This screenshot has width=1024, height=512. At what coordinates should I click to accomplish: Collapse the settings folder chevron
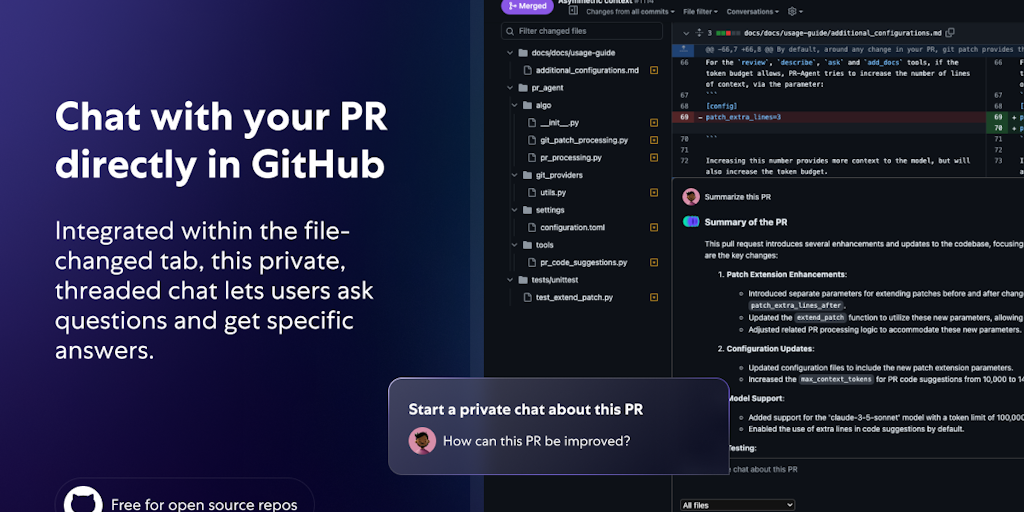(x=514, y=210)
